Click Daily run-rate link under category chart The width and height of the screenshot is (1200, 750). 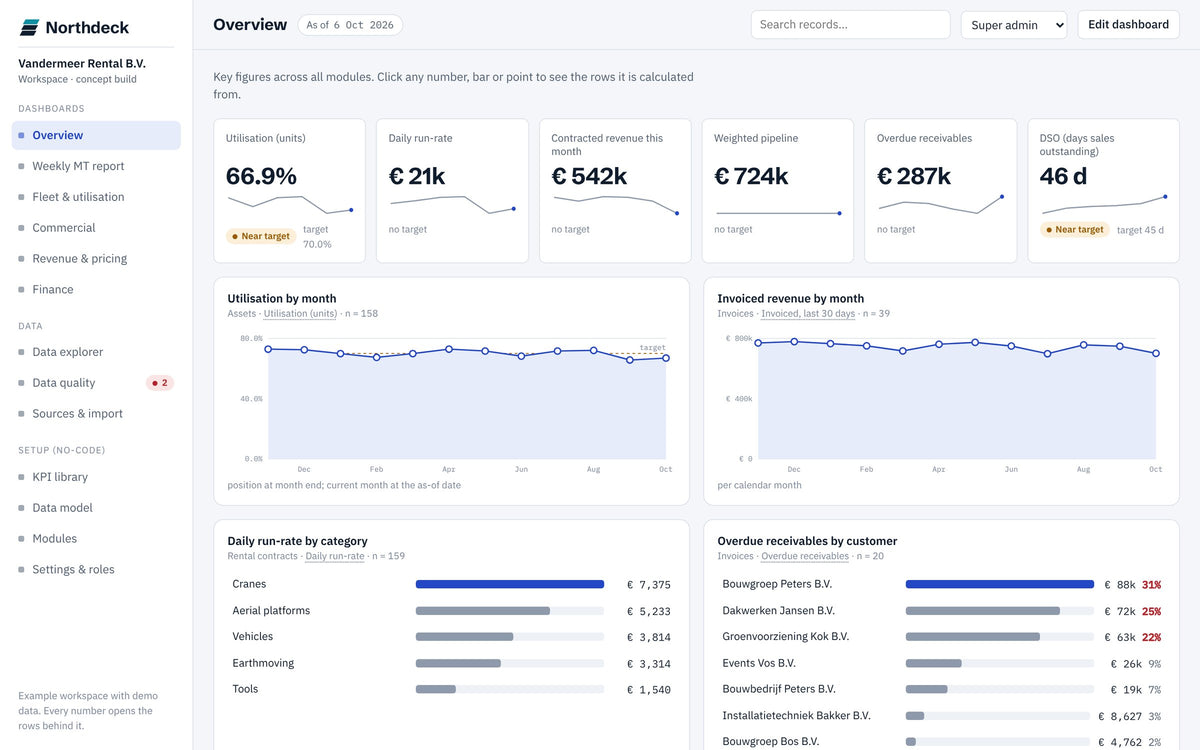coord(335,556)
